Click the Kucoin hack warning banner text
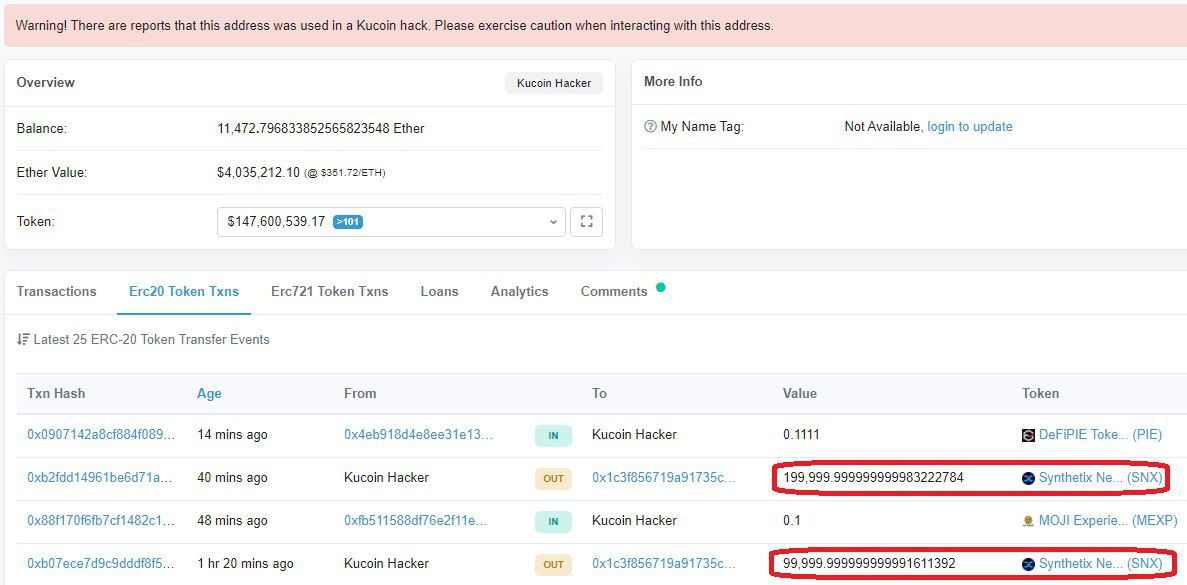The height and width of the screenshot is (585, 1187). pyautogui.click(x=394, y=25)
